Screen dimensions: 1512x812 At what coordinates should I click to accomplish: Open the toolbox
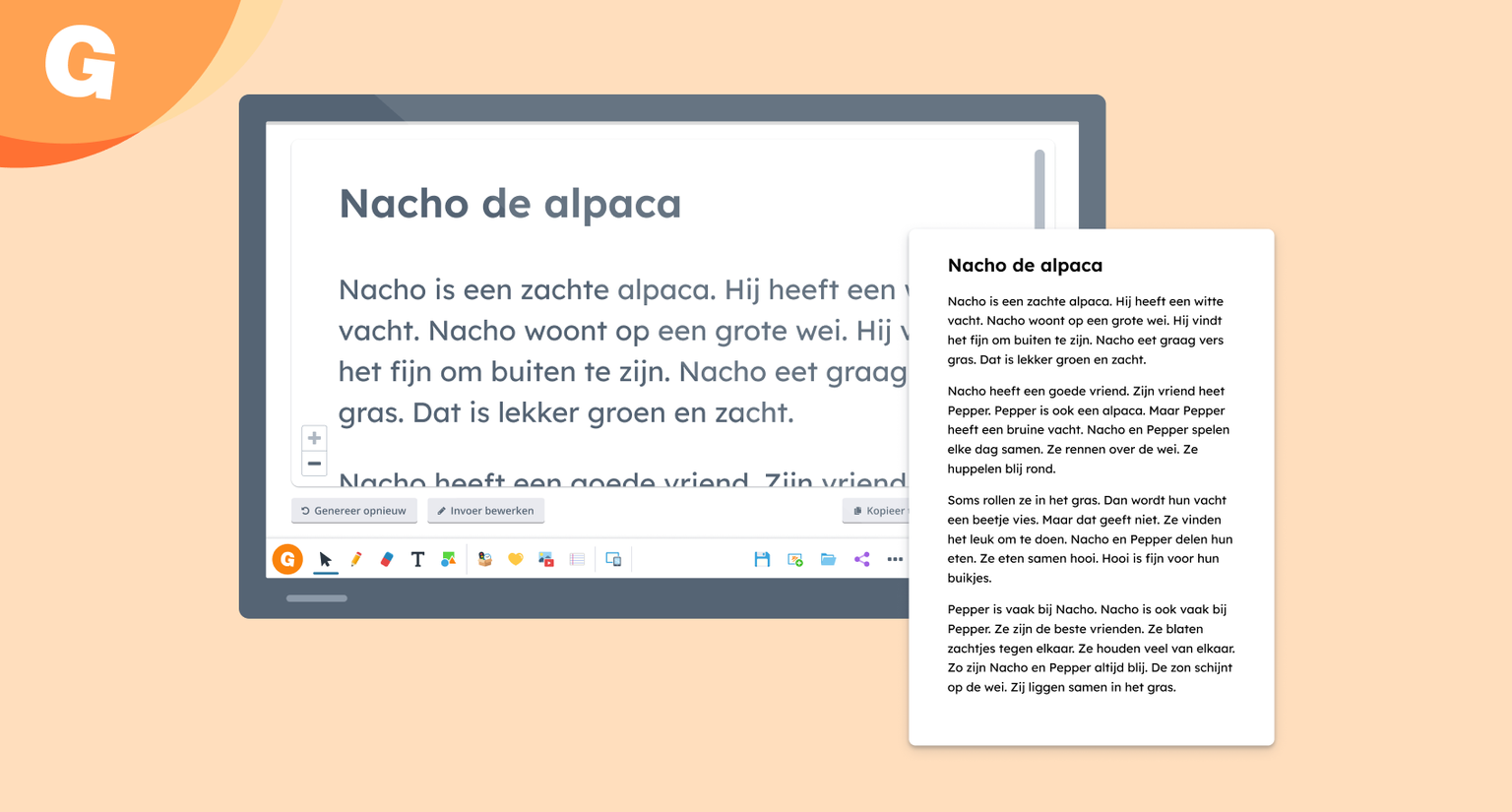[x=484, y=559]
